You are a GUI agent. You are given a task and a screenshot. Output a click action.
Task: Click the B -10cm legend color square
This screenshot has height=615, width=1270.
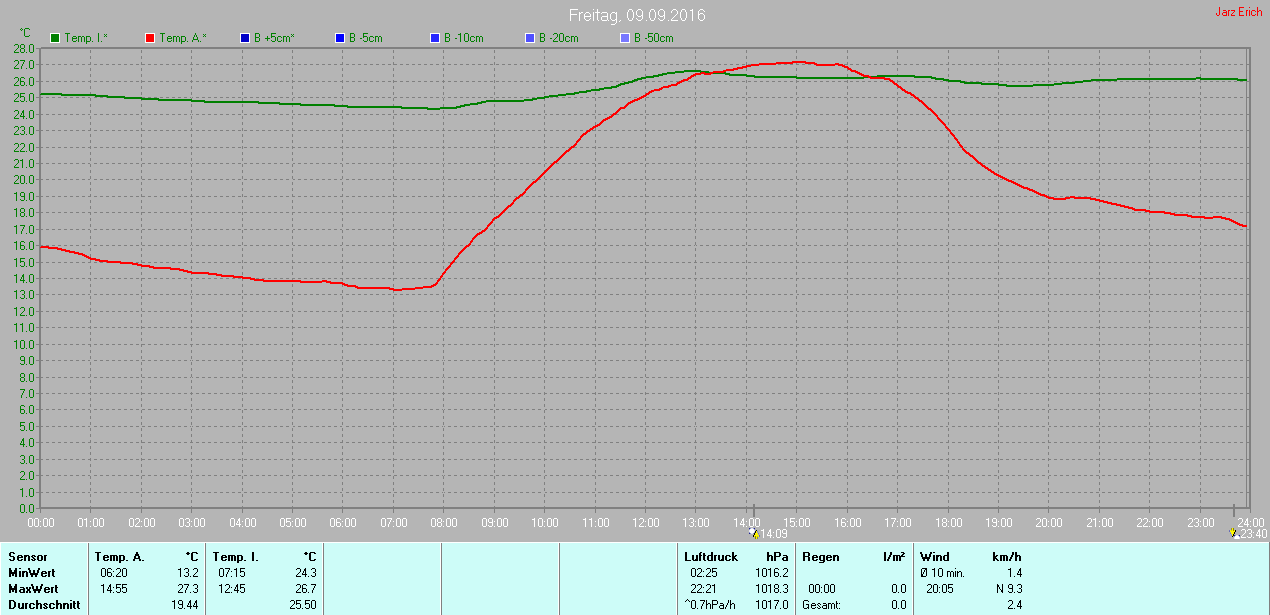pyautogui.click(x=435, y=38)
